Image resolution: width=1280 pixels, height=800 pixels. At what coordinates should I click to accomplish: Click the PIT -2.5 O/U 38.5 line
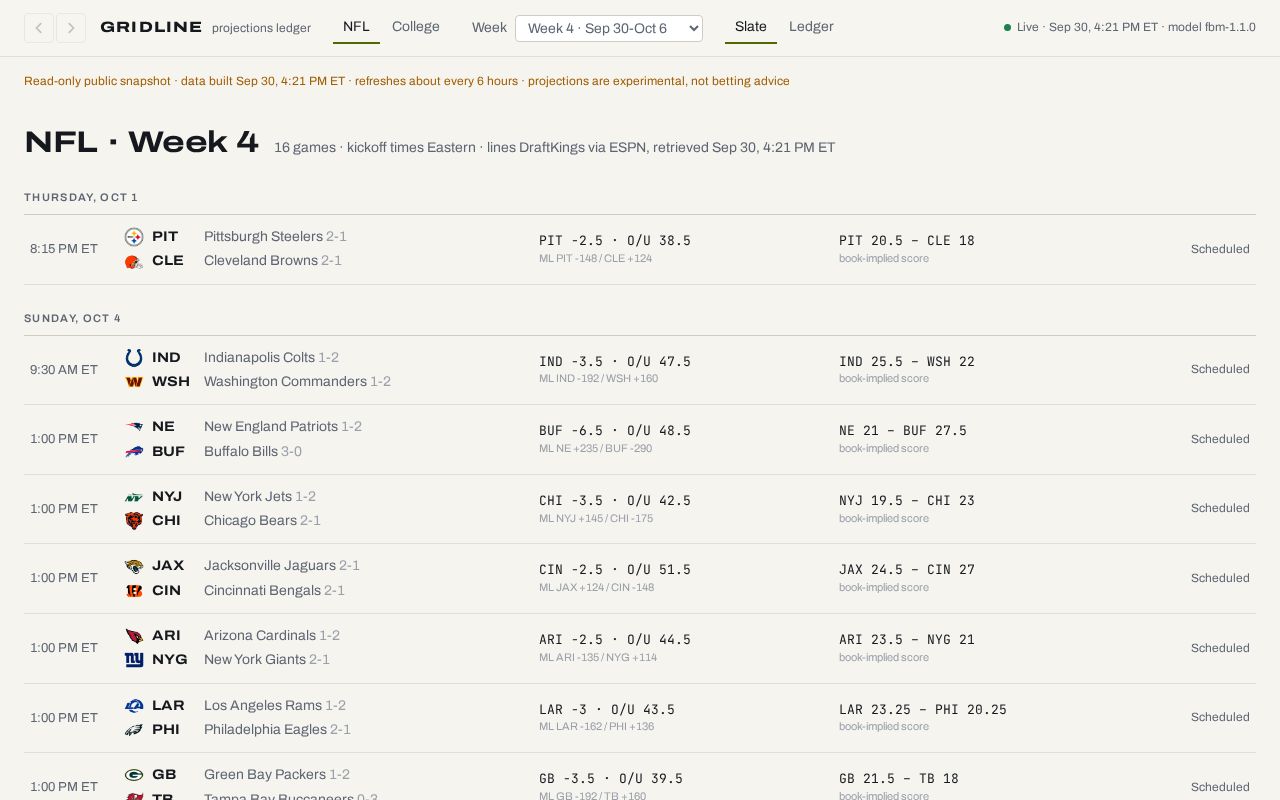[615, 241]
